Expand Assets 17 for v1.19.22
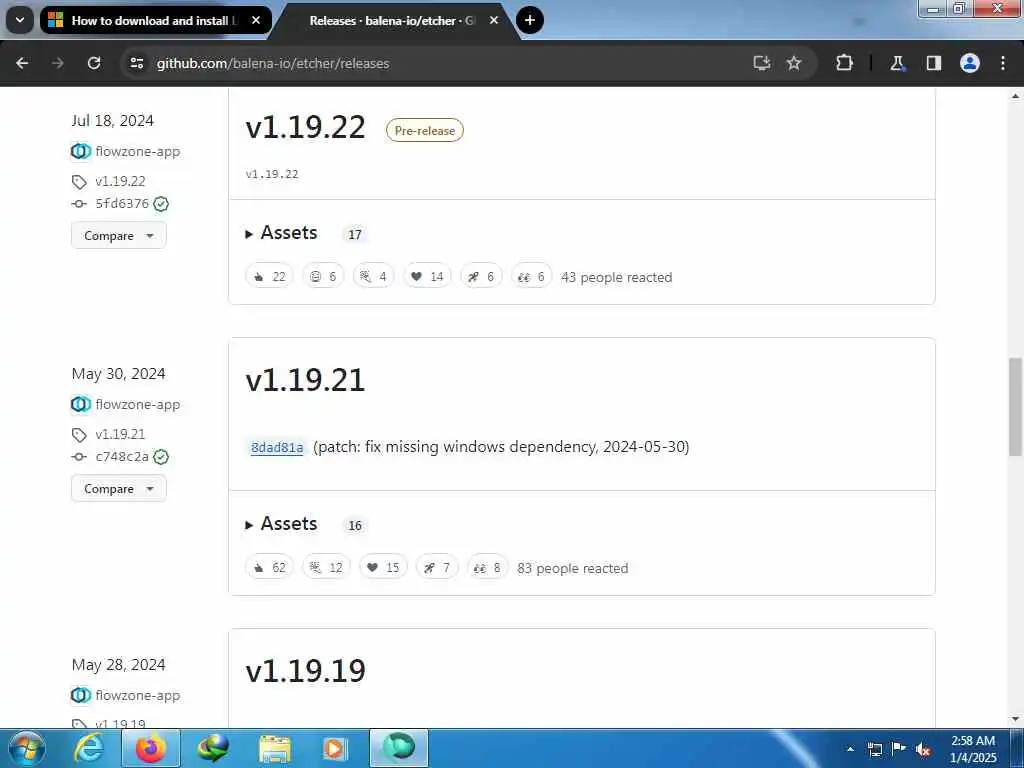Viewport: 1024px width, 768px height. (281, 233)
